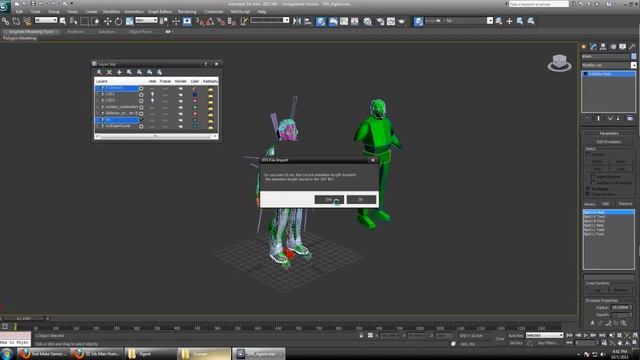
Task: Open the Modifiers menu
Action: (x=111, y=11)
